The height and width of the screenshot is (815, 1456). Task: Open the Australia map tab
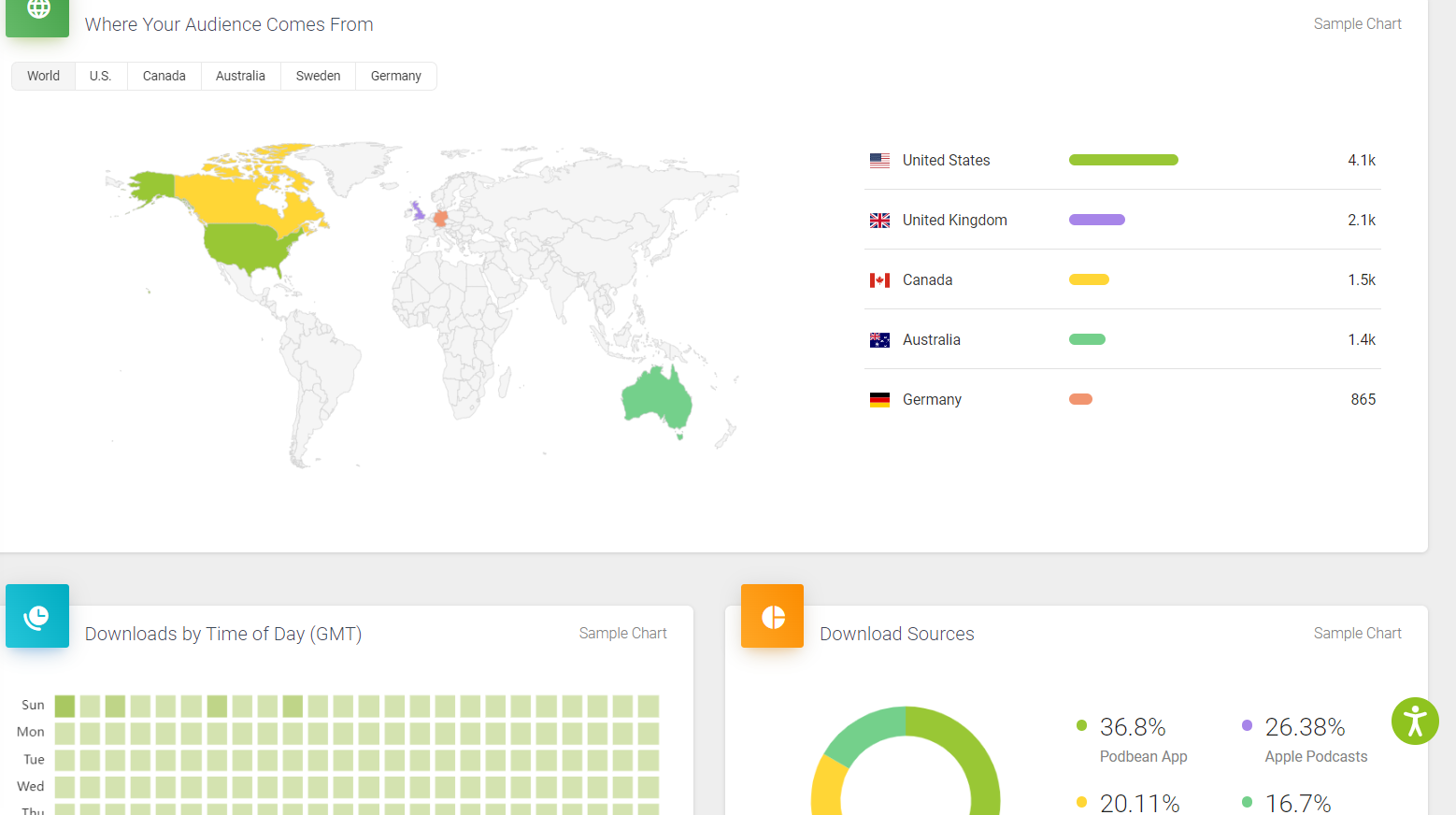tap(240, 76)
